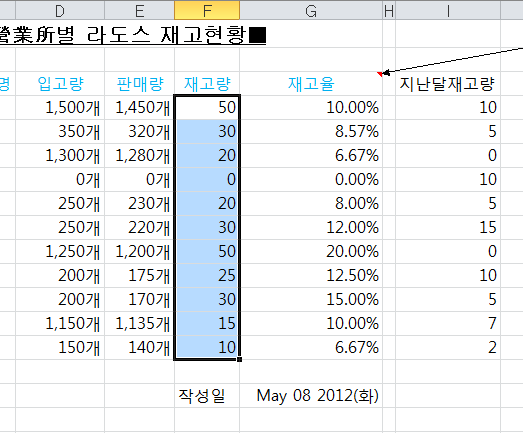
Task: Select the 140개 cell
Action: pos(139,348)
